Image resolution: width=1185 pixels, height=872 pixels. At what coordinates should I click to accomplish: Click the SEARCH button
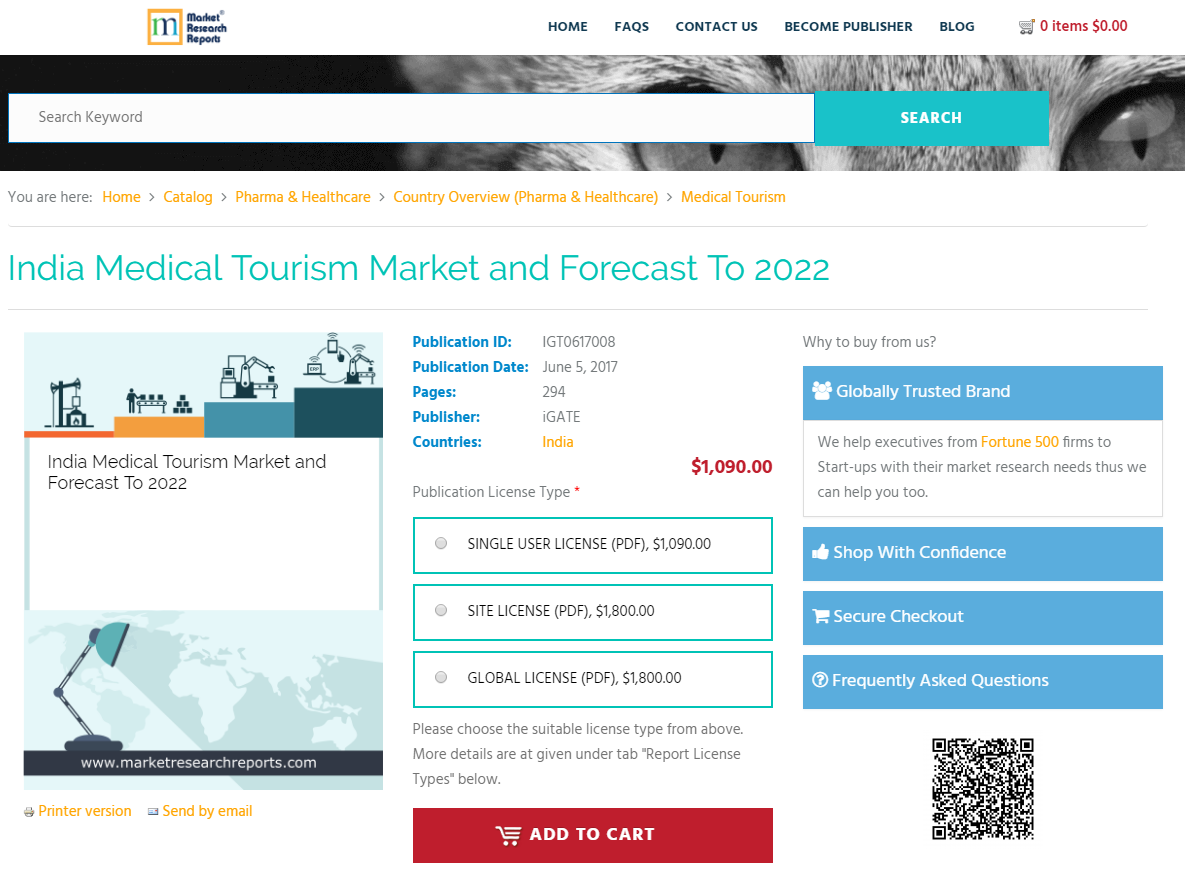coord(931,118)
